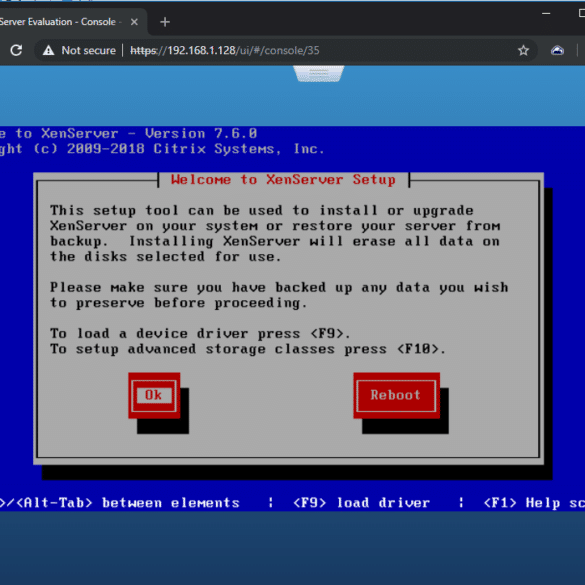Click the '<F1> Help' hint text

tap(522, 503)
